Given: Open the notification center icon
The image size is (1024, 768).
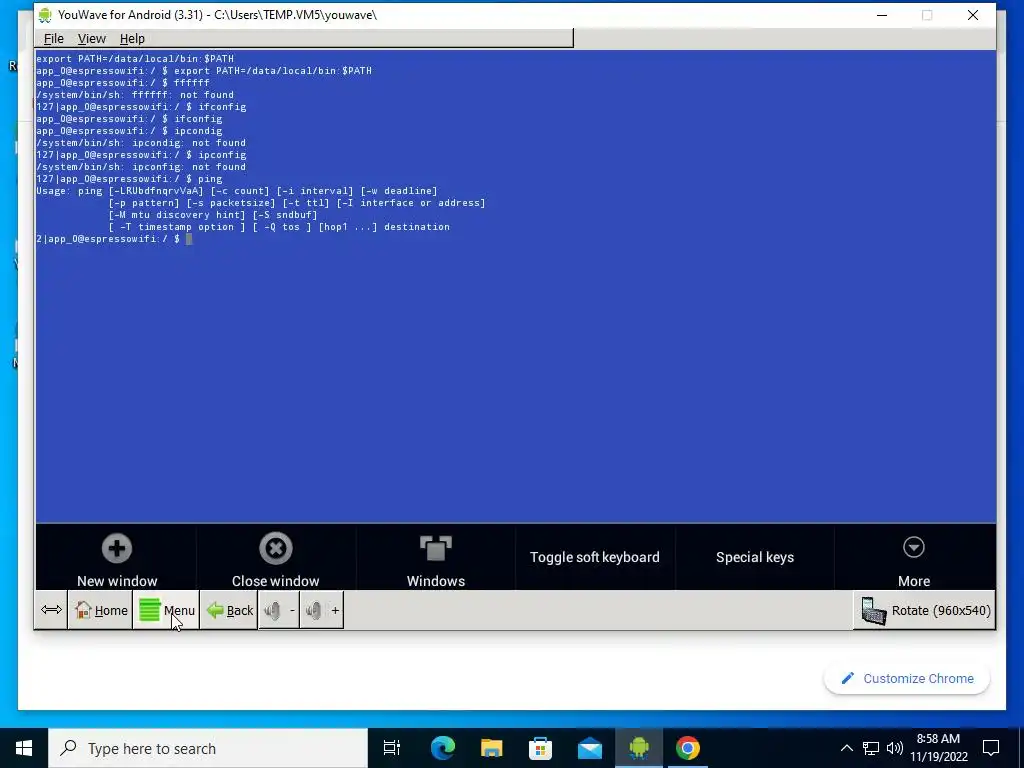Looking at the screenshot, I should [991, 748].
